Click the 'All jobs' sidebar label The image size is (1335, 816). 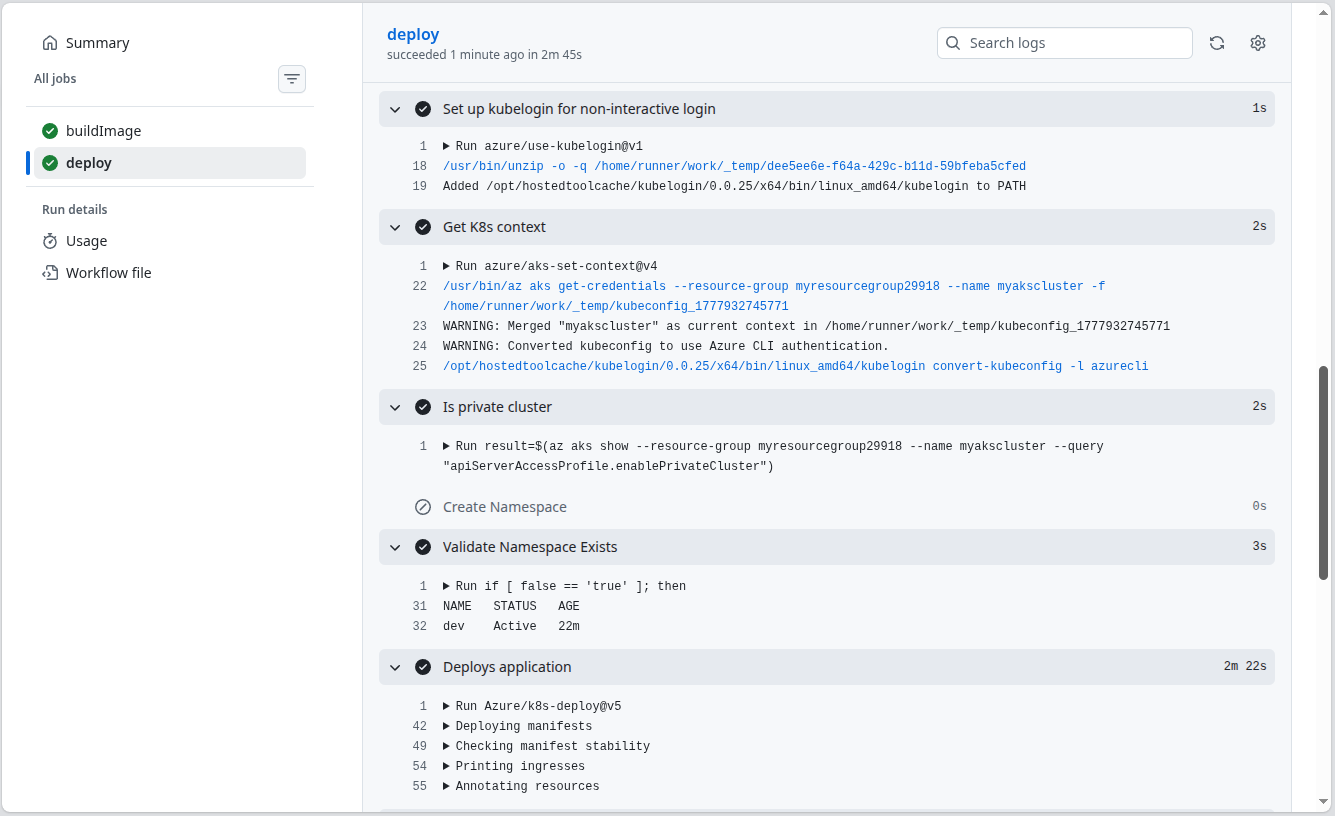tap(55, 79)
